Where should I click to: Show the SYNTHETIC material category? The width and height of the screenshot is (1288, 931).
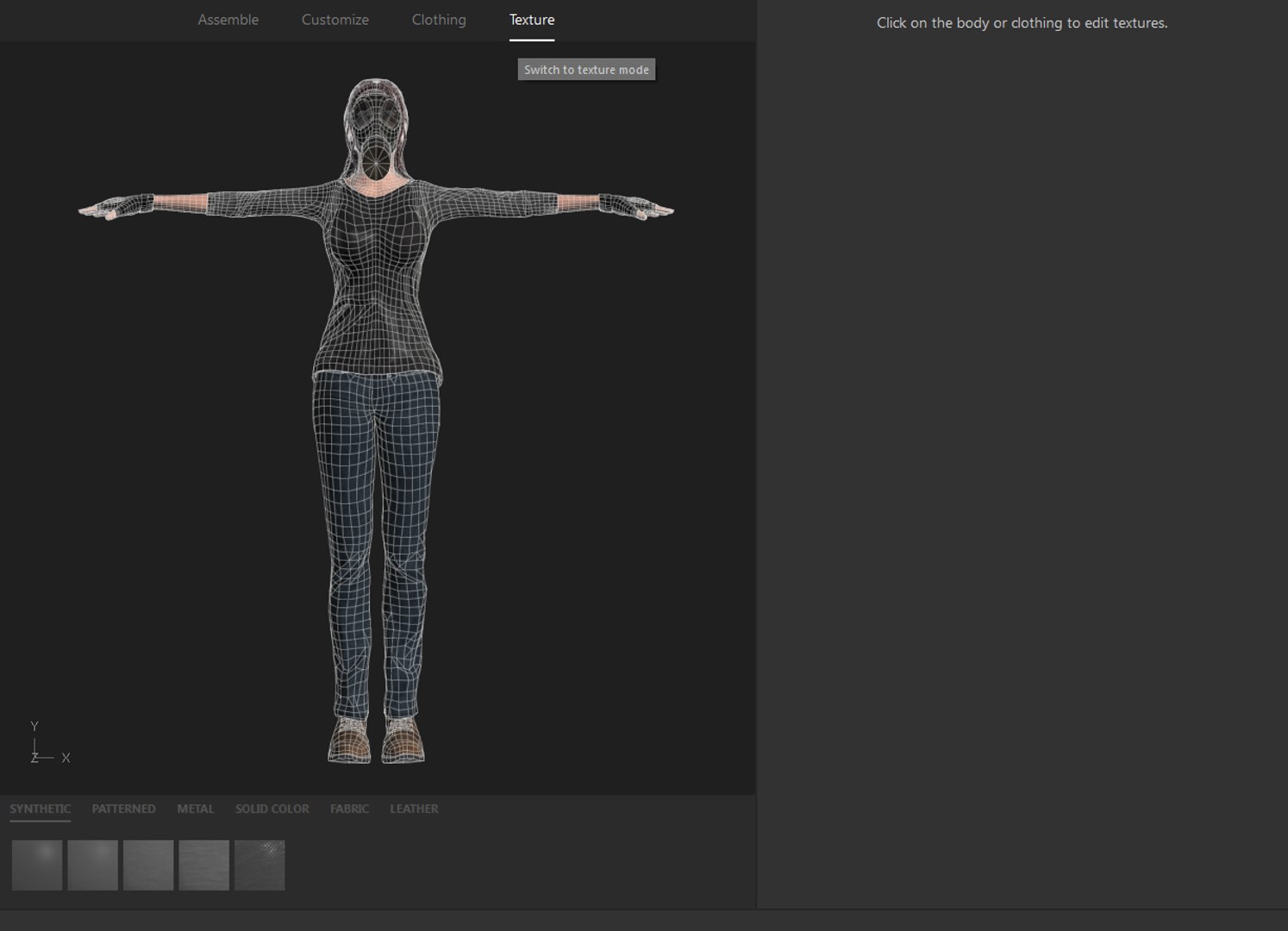click(x=41, y=809)
